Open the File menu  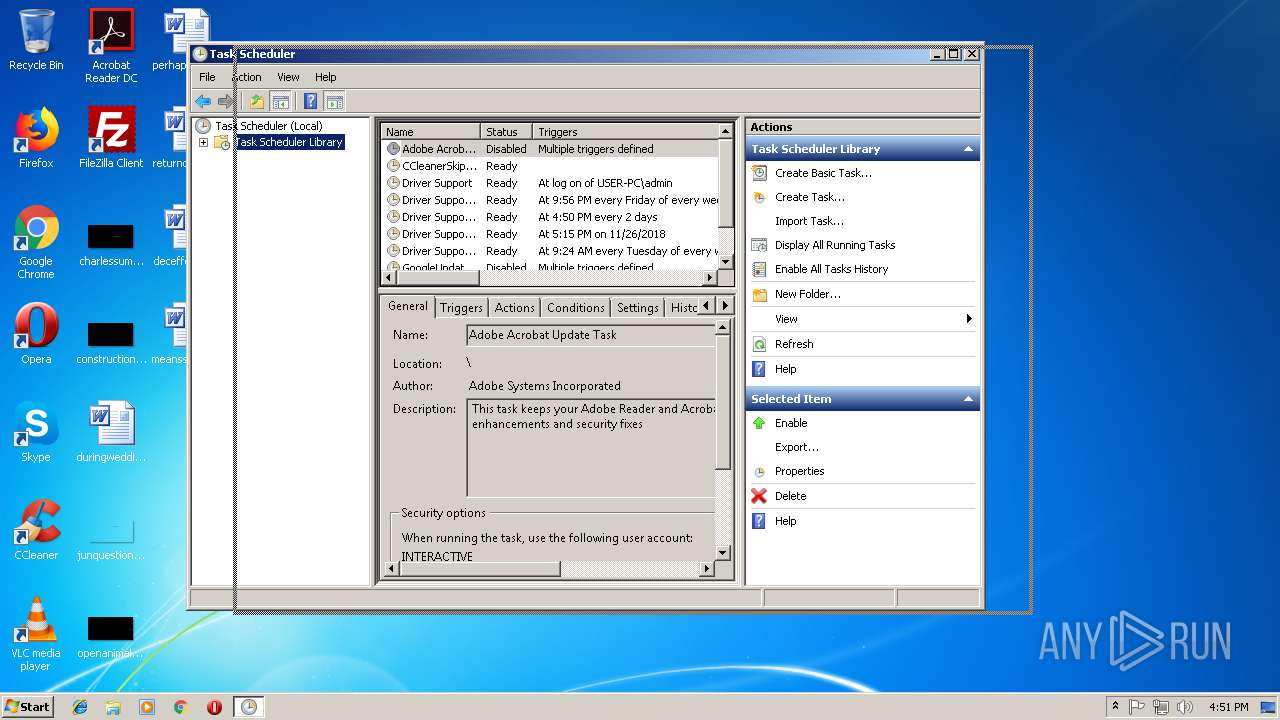point(207,77)
